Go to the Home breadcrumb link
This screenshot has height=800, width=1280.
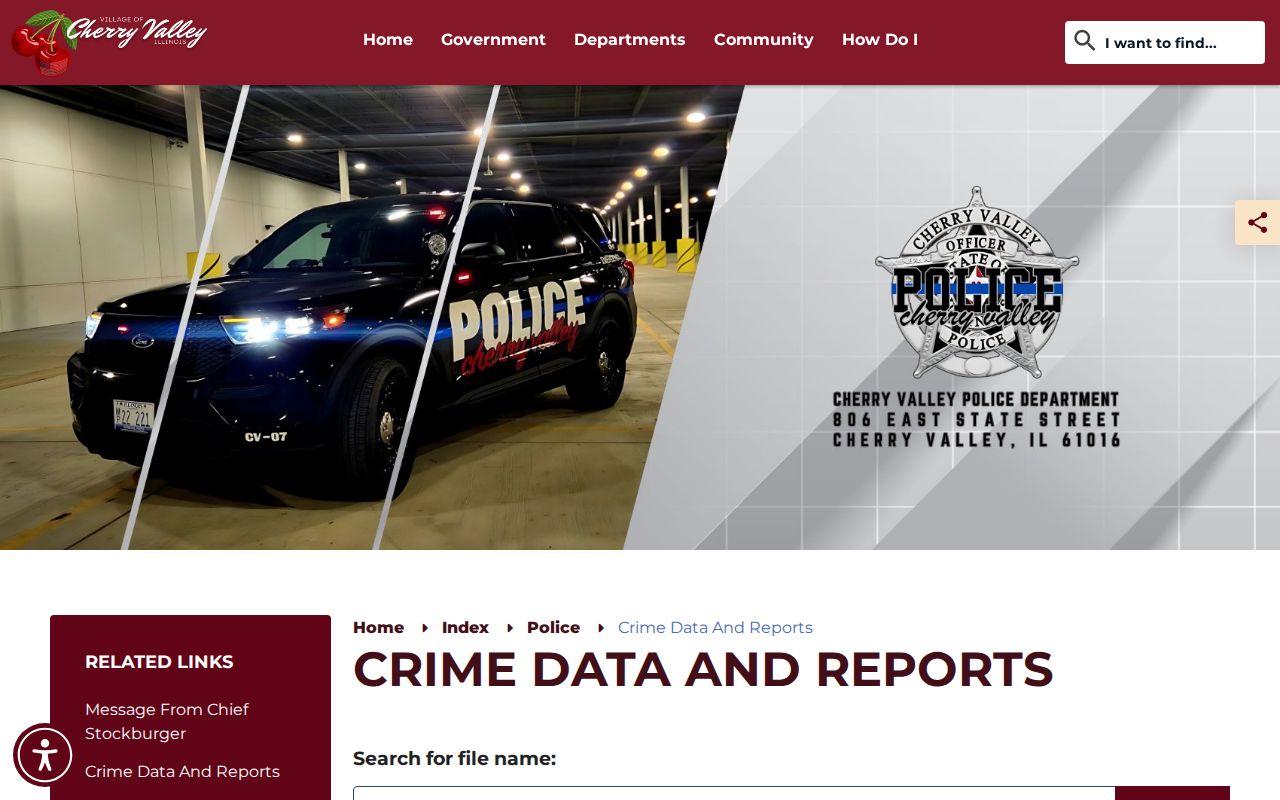pos(379,628)
